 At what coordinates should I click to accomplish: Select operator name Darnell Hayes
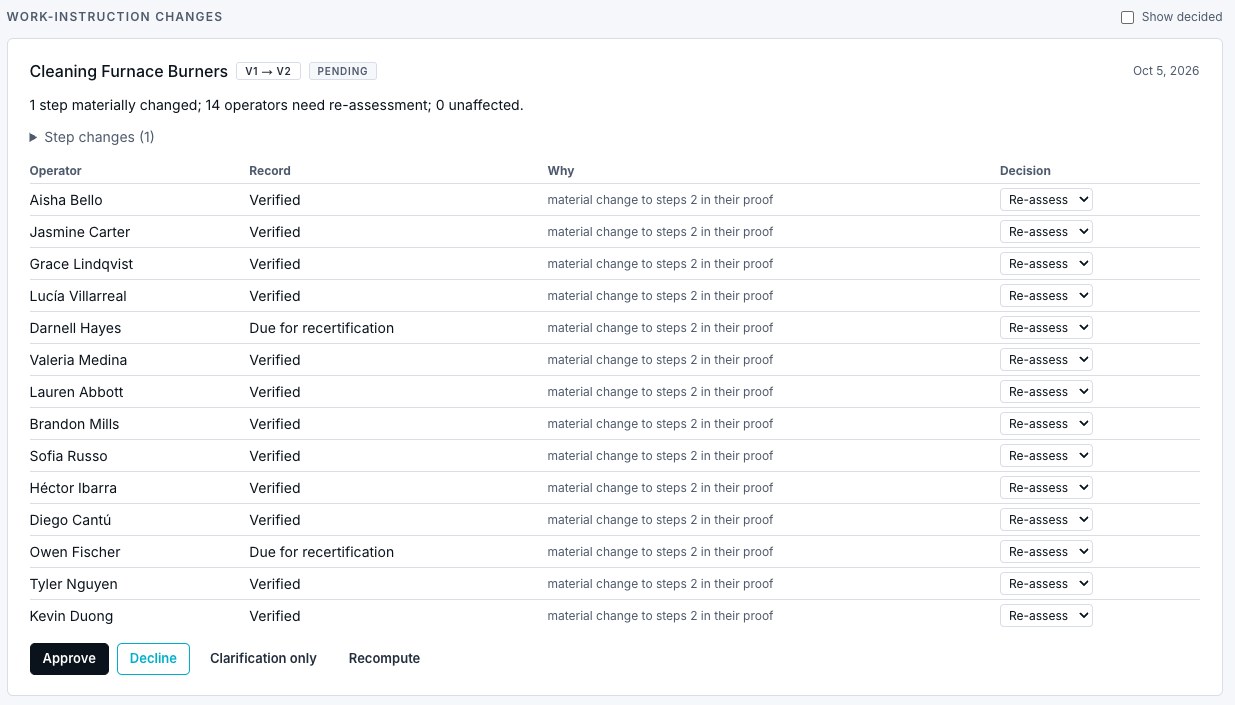coord(75,328)
